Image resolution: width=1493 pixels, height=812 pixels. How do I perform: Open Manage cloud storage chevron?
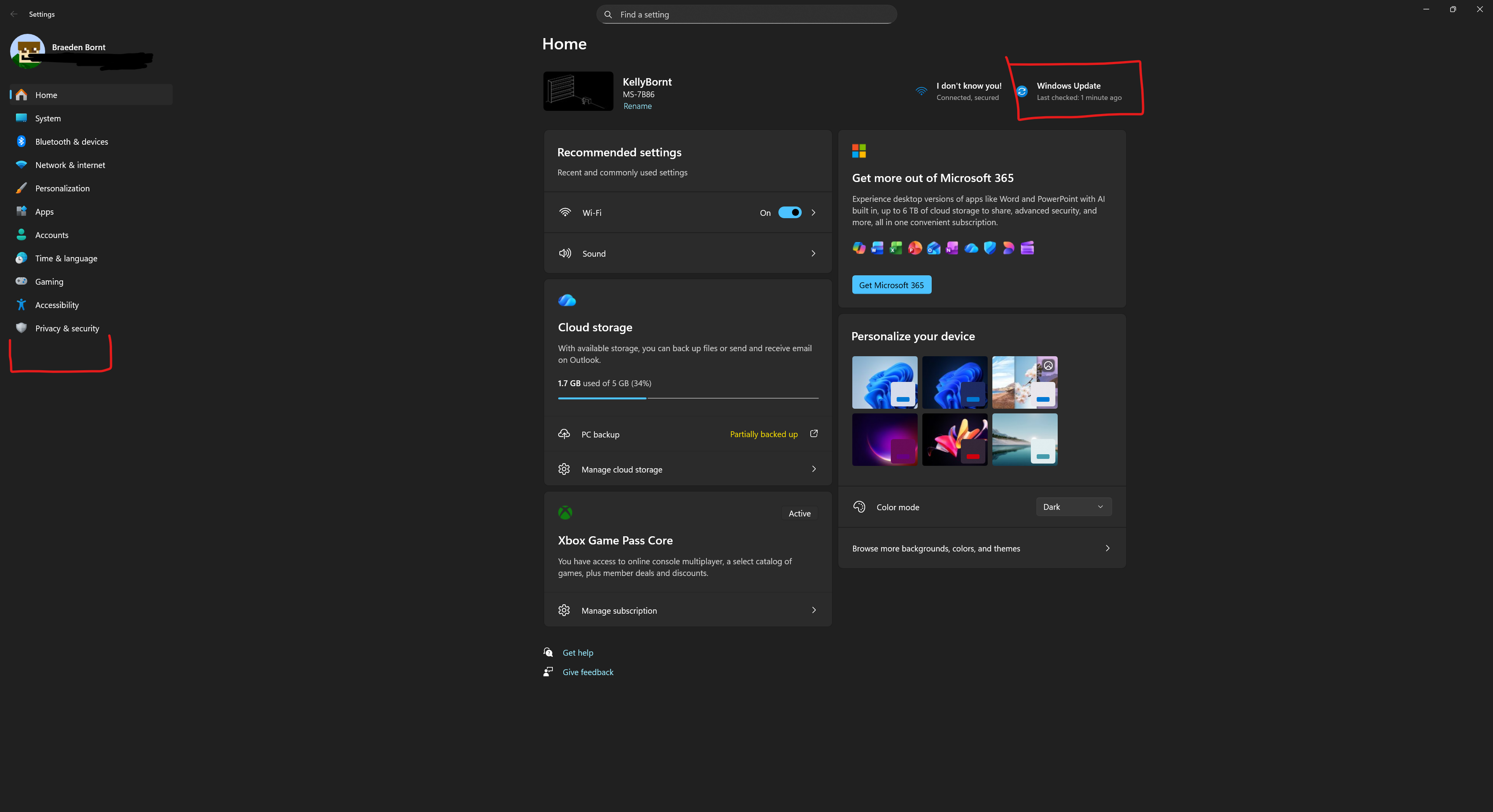point(814,469)
